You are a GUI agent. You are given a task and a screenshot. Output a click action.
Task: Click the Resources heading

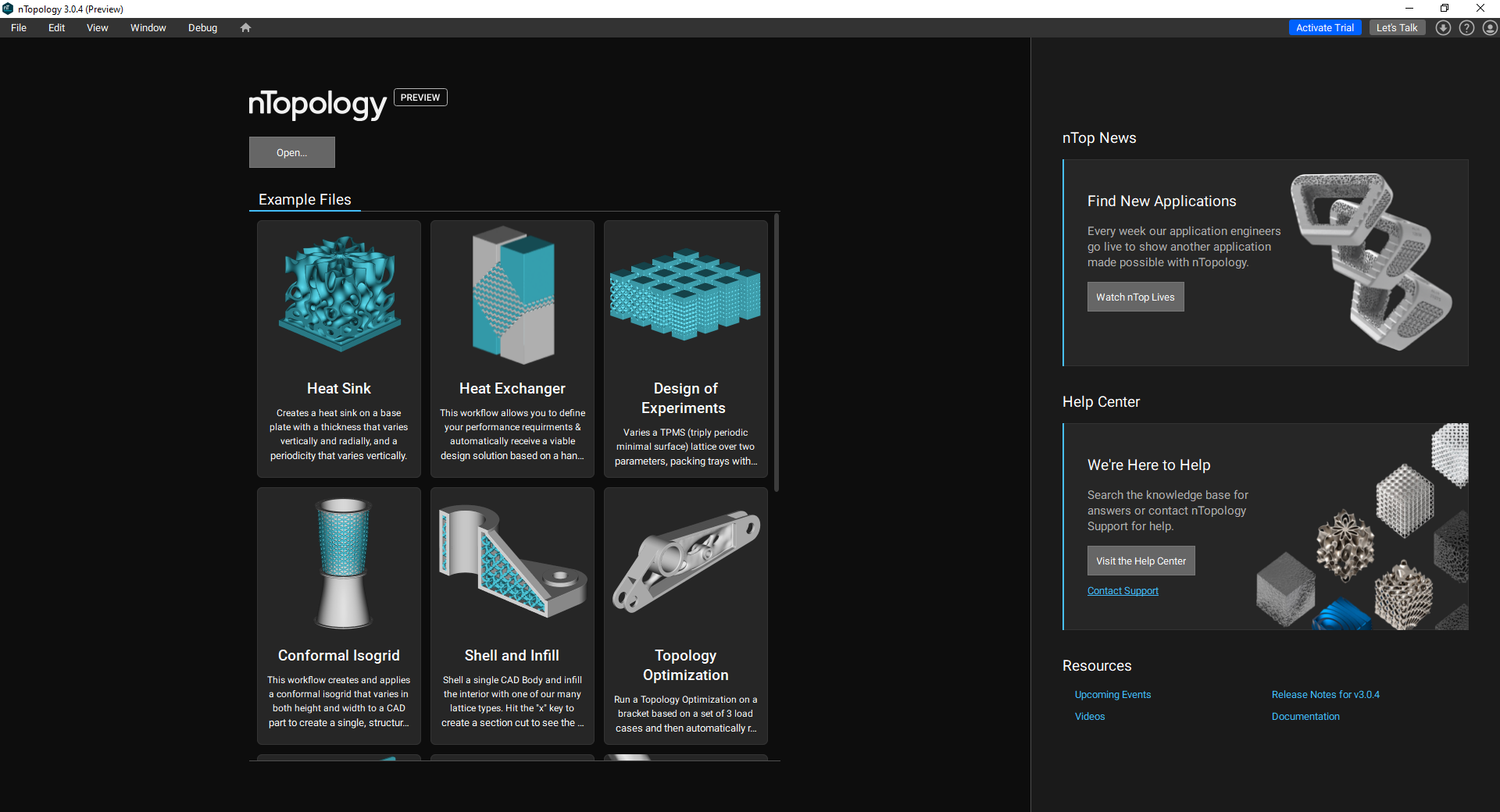pyautogui.click(x=1097, y=666)
